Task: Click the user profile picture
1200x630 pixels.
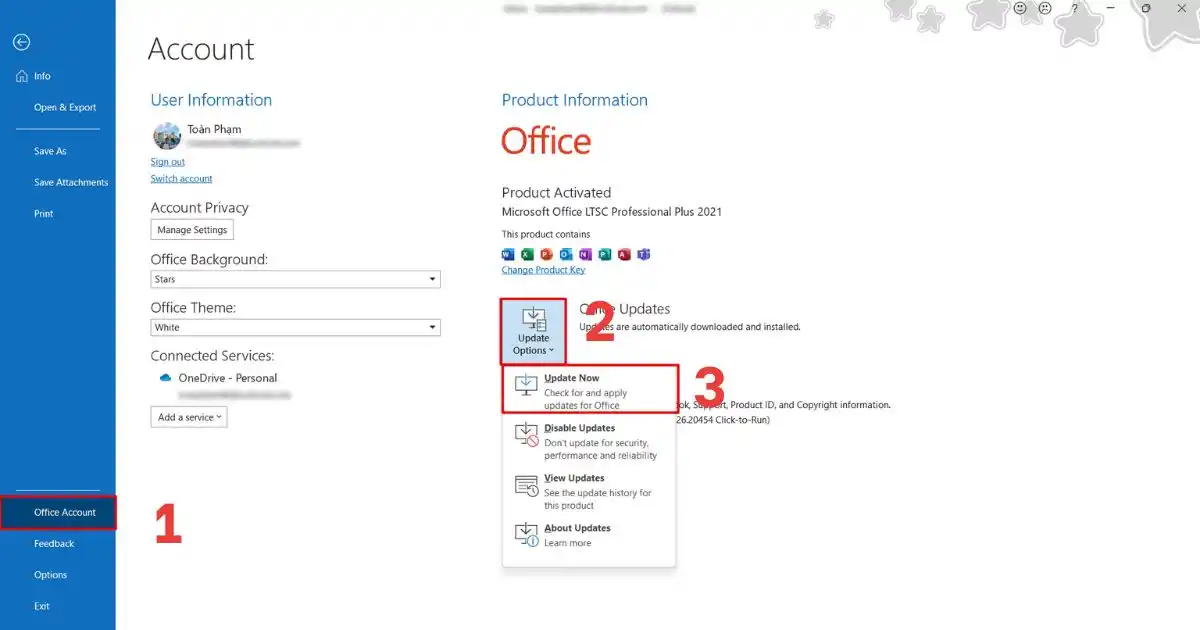Action: (166, 136)
